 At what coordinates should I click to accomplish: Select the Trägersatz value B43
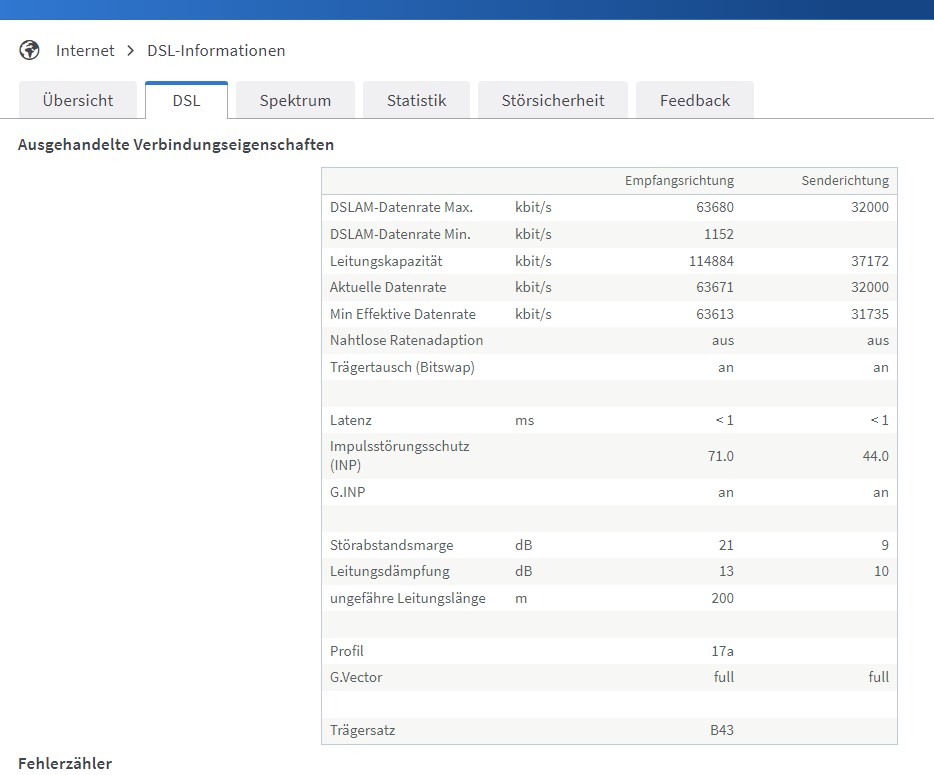pos(721,730)
